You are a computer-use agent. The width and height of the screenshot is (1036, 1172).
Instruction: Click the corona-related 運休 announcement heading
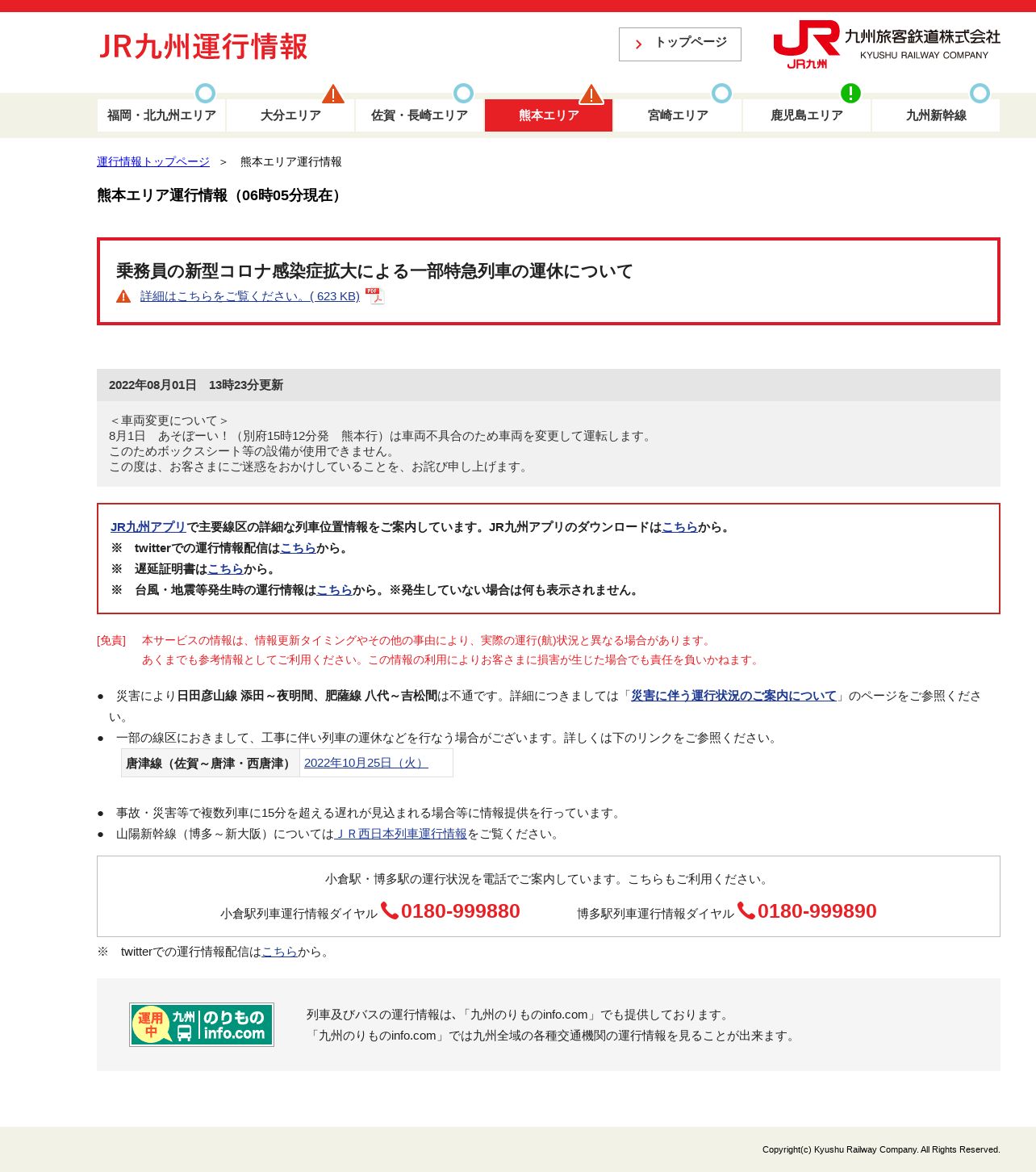coord(374,270)
